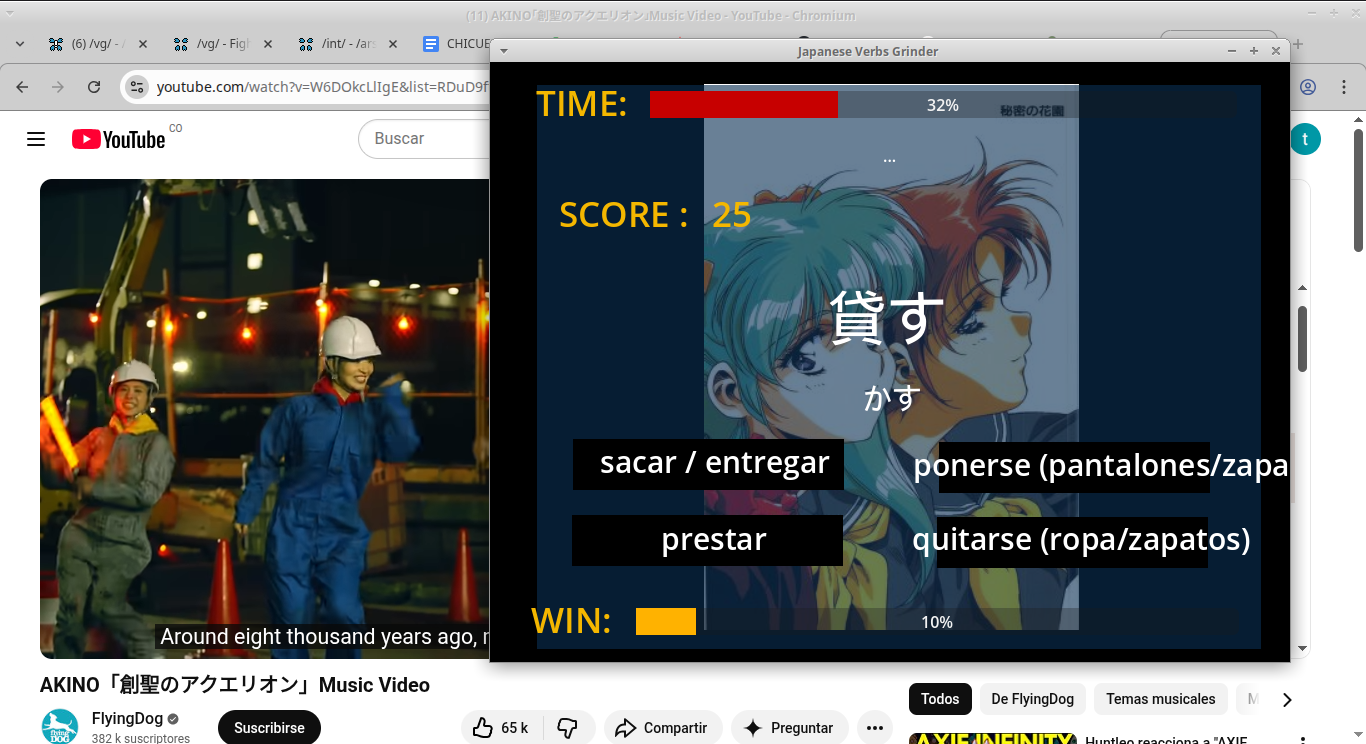Screen dimensions: 1366x744
Task: Dislike the video with thumbs down
Action: [567, 728]
